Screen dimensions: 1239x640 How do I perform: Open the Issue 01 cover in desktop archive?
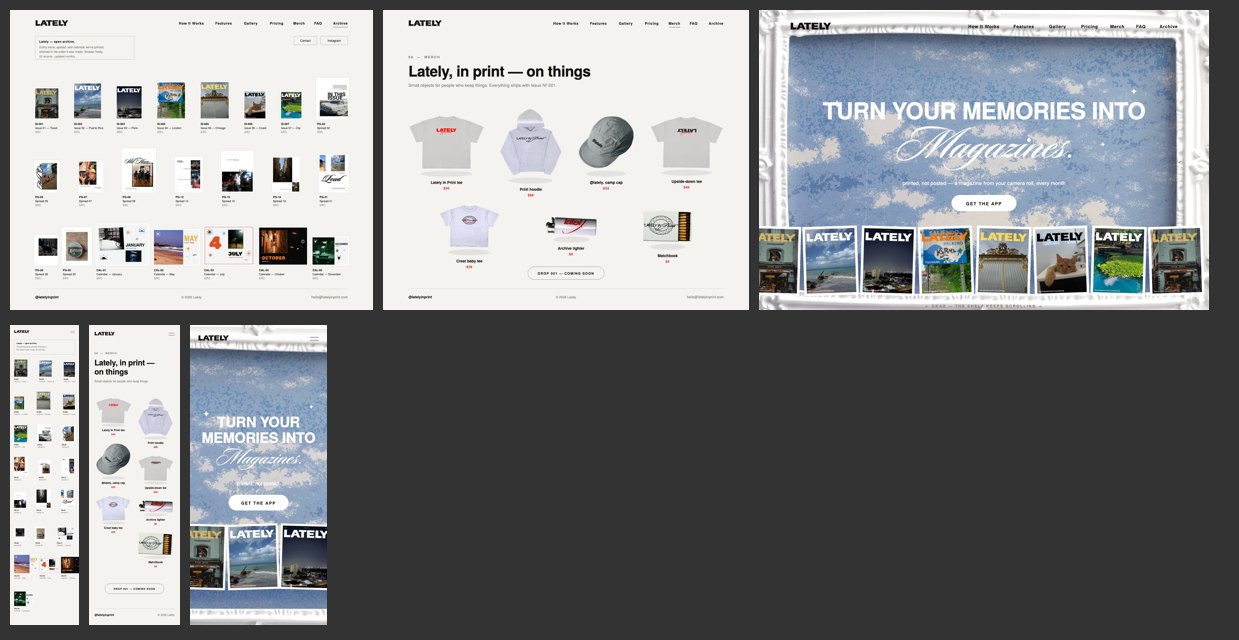[46, 103]
